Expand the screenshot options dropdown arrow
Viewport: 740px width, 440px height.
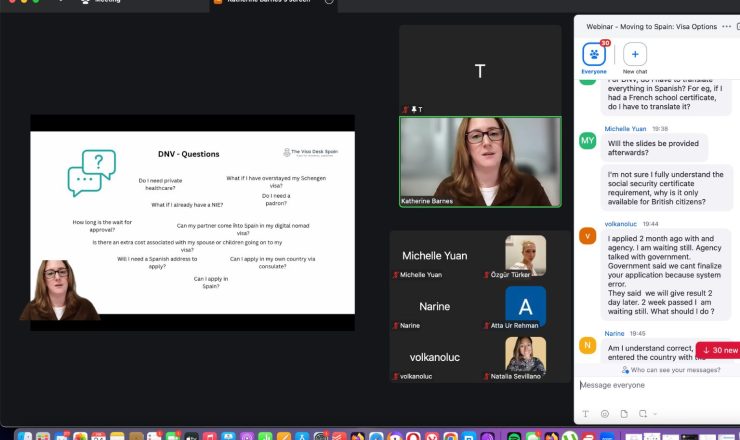point(654,413)
